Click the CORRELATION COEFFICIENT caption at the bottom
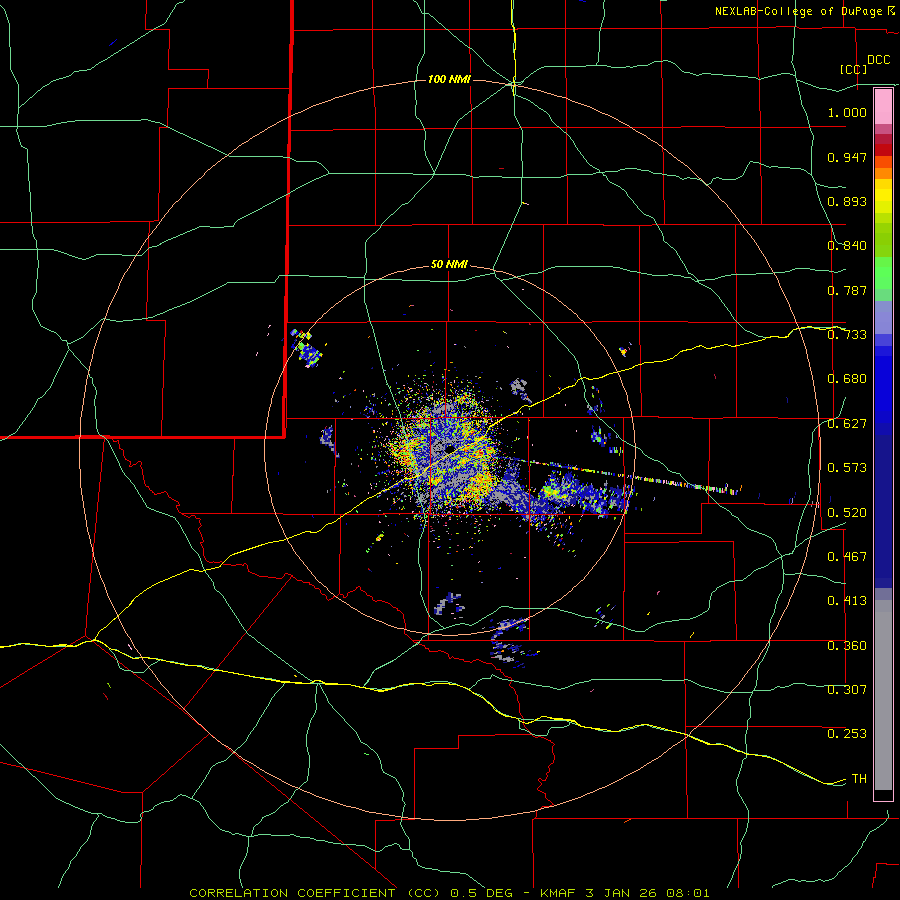900x900 pixels. 292,893
